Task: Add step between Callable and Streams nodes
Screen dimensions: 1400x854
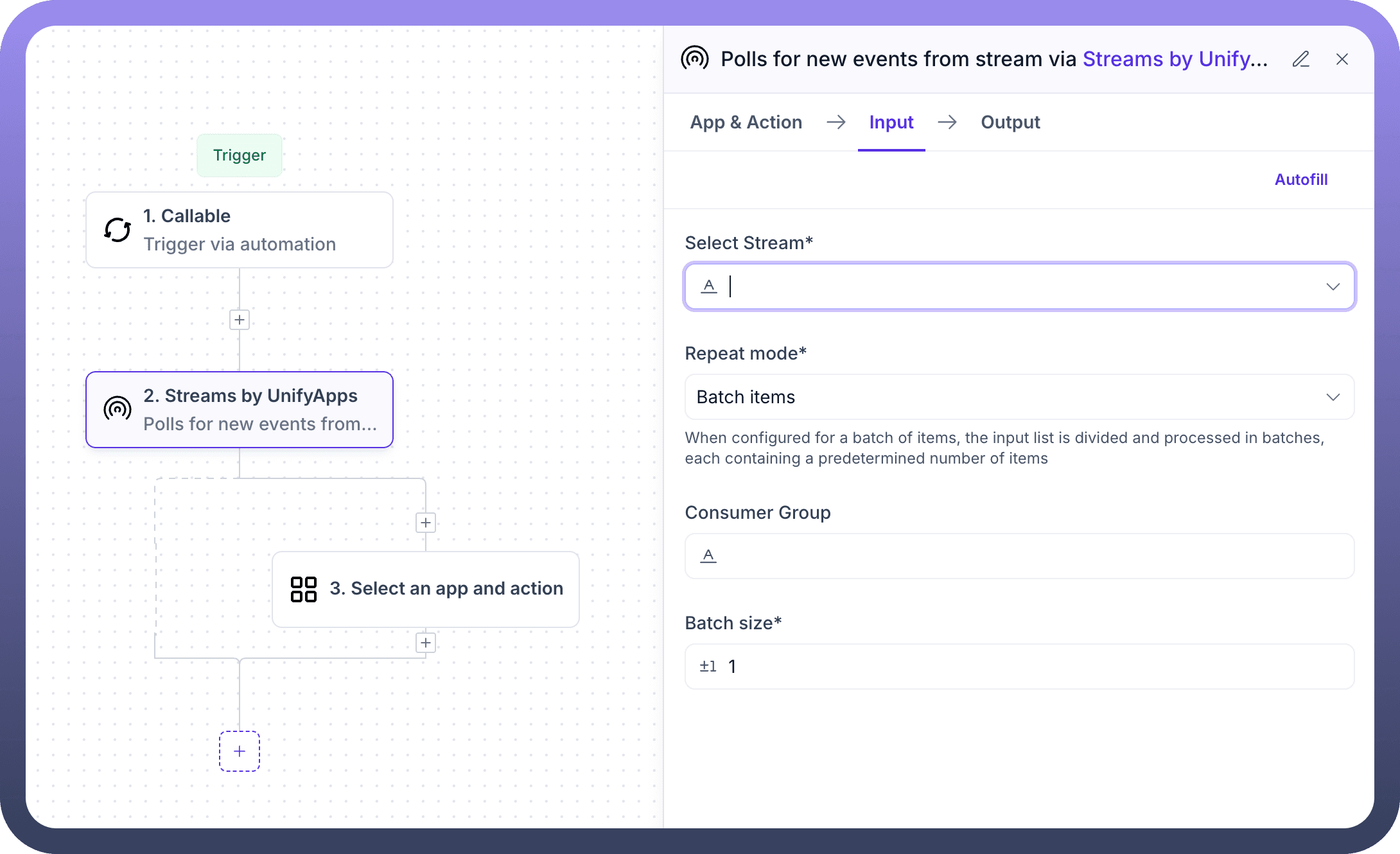Action: click(x=240, y=320)
